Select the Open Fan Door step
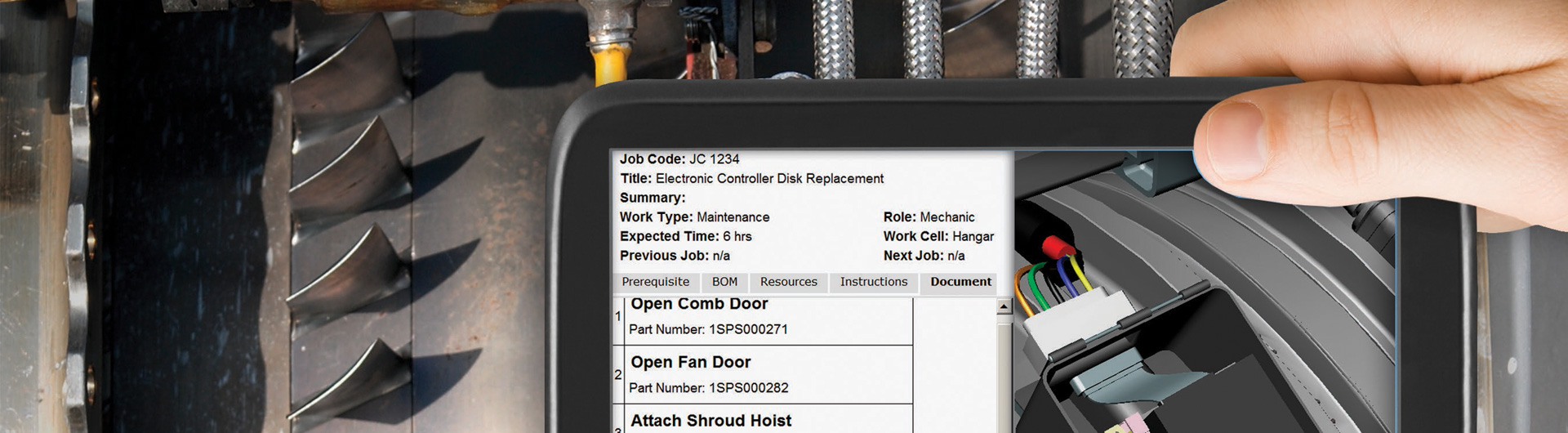Viewport: 1568px width, 433px height. [690, 362]
